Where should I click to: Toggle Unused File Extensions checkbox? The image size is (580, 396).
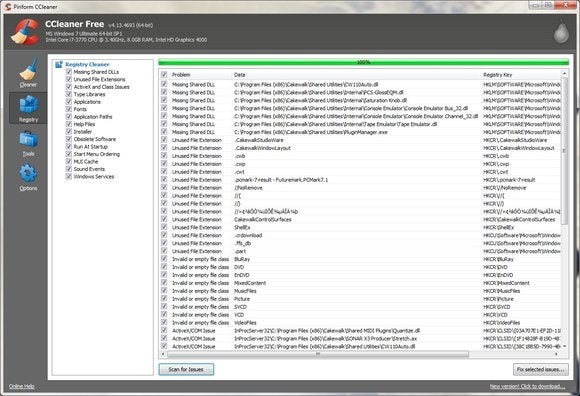(68, 79)
